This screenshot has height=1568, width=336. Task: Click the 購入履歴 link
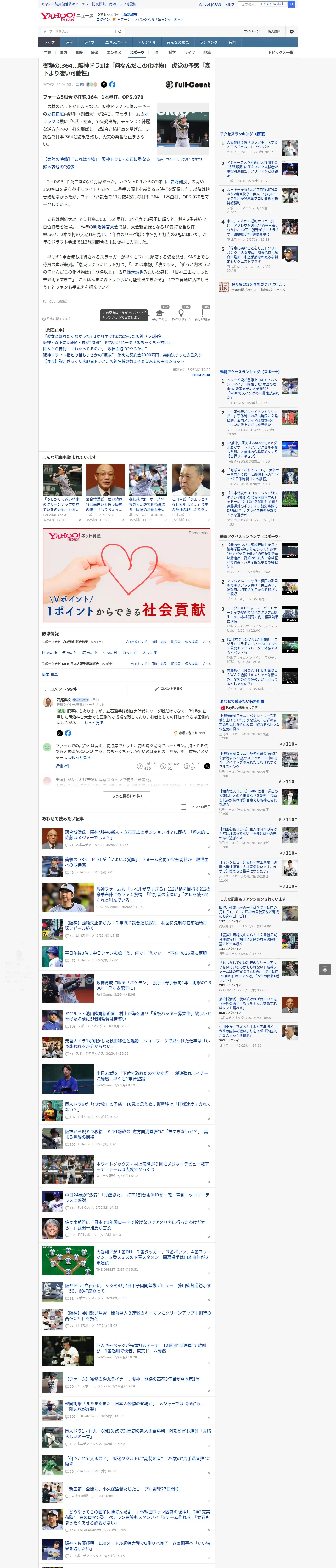coord(274,31)
